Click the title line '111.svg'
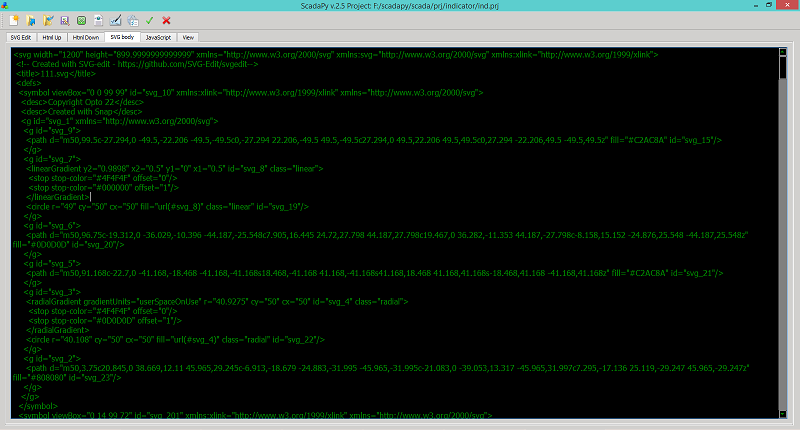This screenshot has height=430, width=800. point(56,73)
